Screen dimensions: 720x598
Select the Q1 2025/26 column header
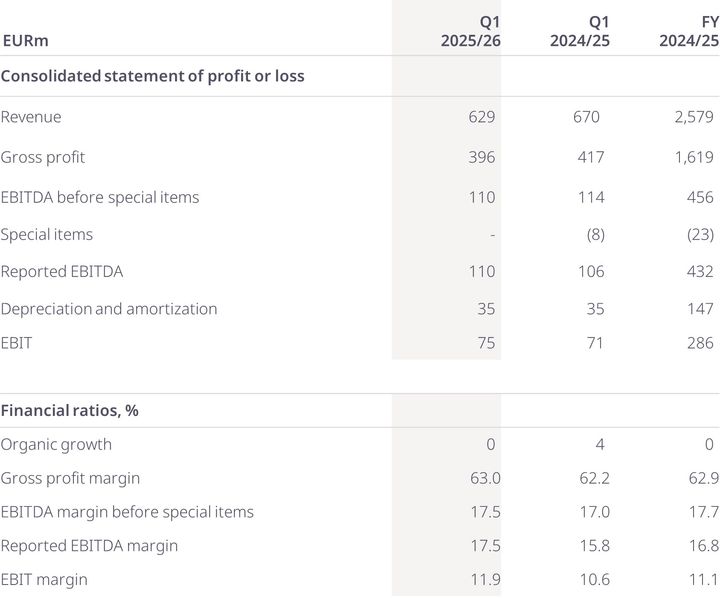pos(467,31)
